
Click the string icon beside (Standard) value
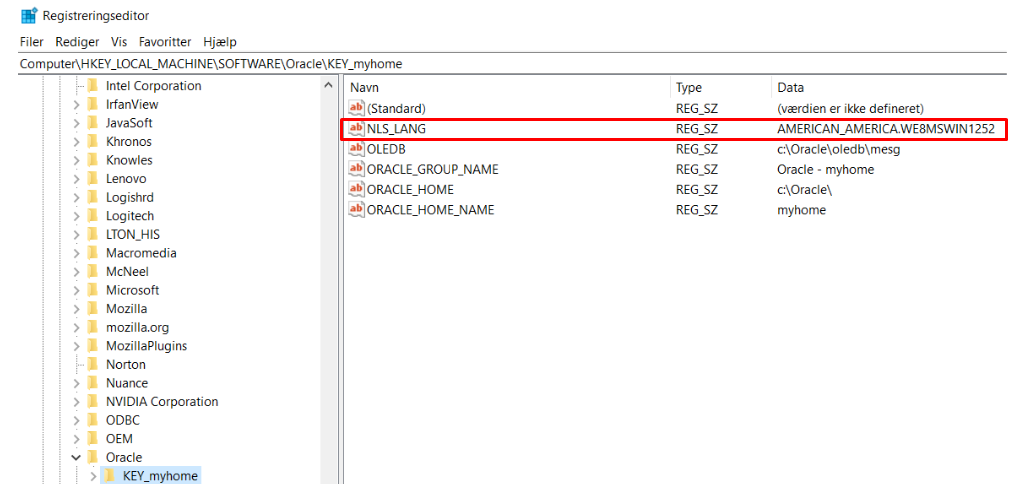[356, 108]
